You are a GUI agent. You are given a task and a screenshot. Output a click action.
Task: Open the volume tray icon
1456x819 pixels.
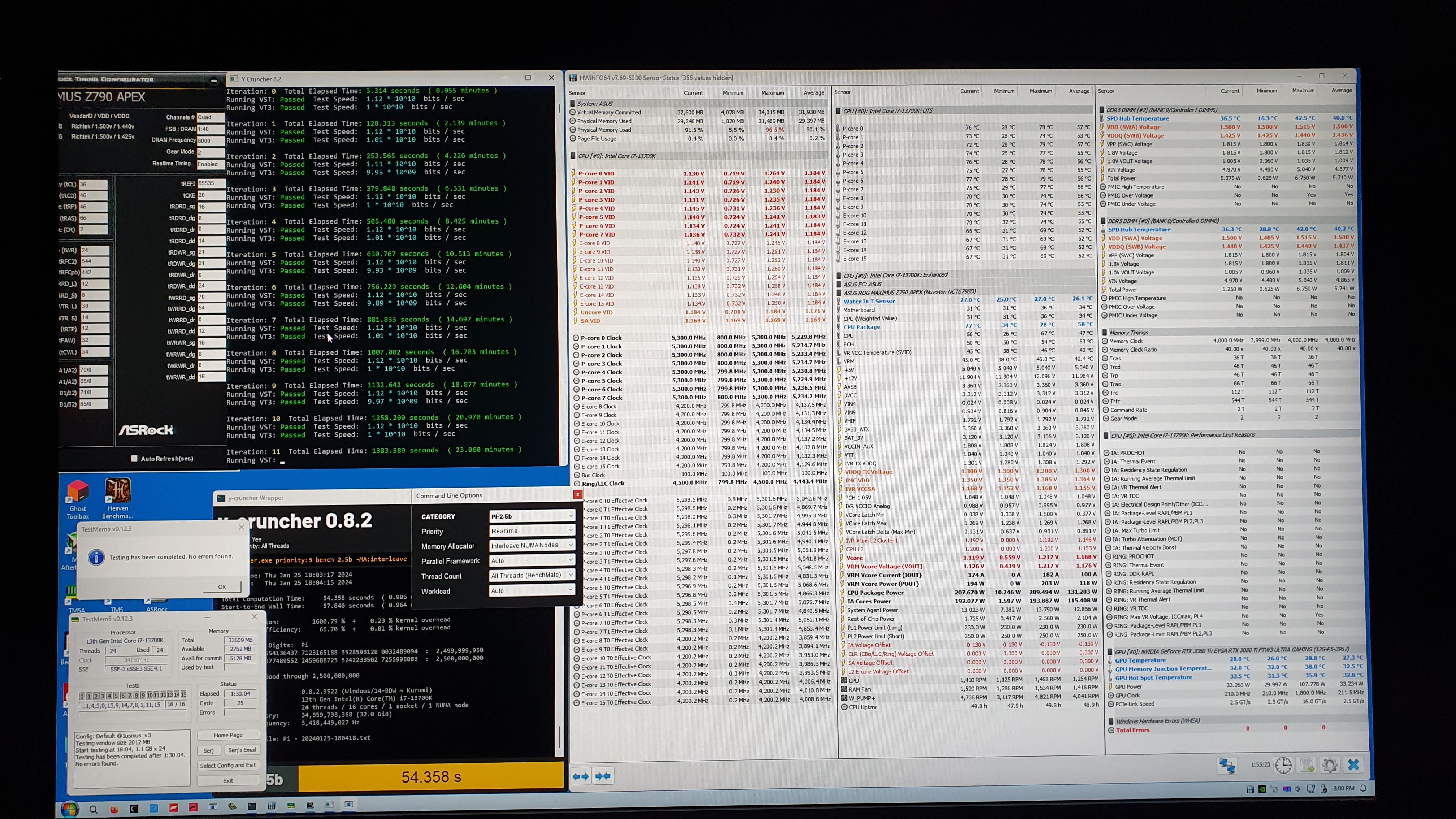(x=1298, y=788)
